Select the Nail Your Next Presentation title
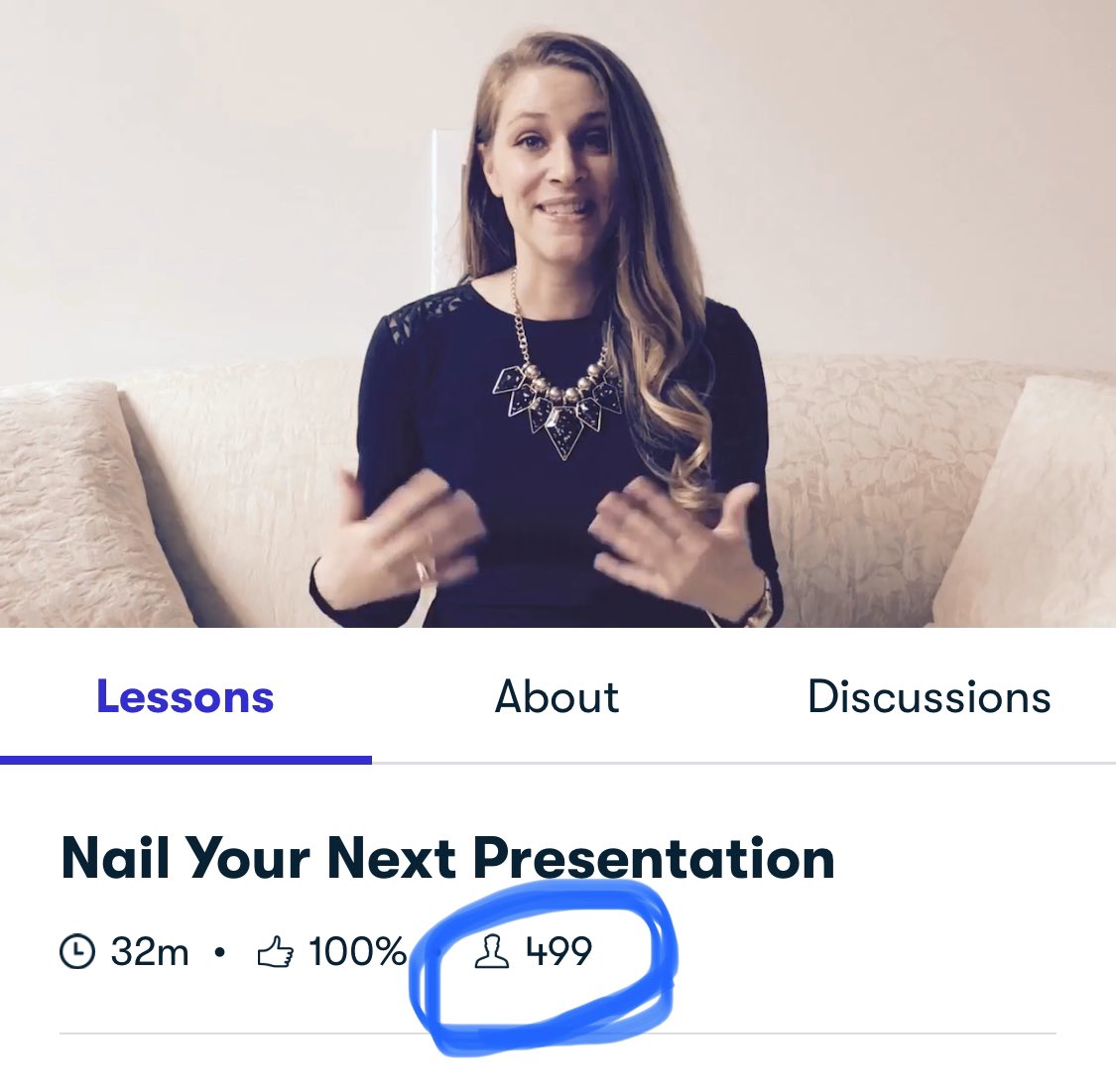Screen dimensions: 1116x1092 447,859
